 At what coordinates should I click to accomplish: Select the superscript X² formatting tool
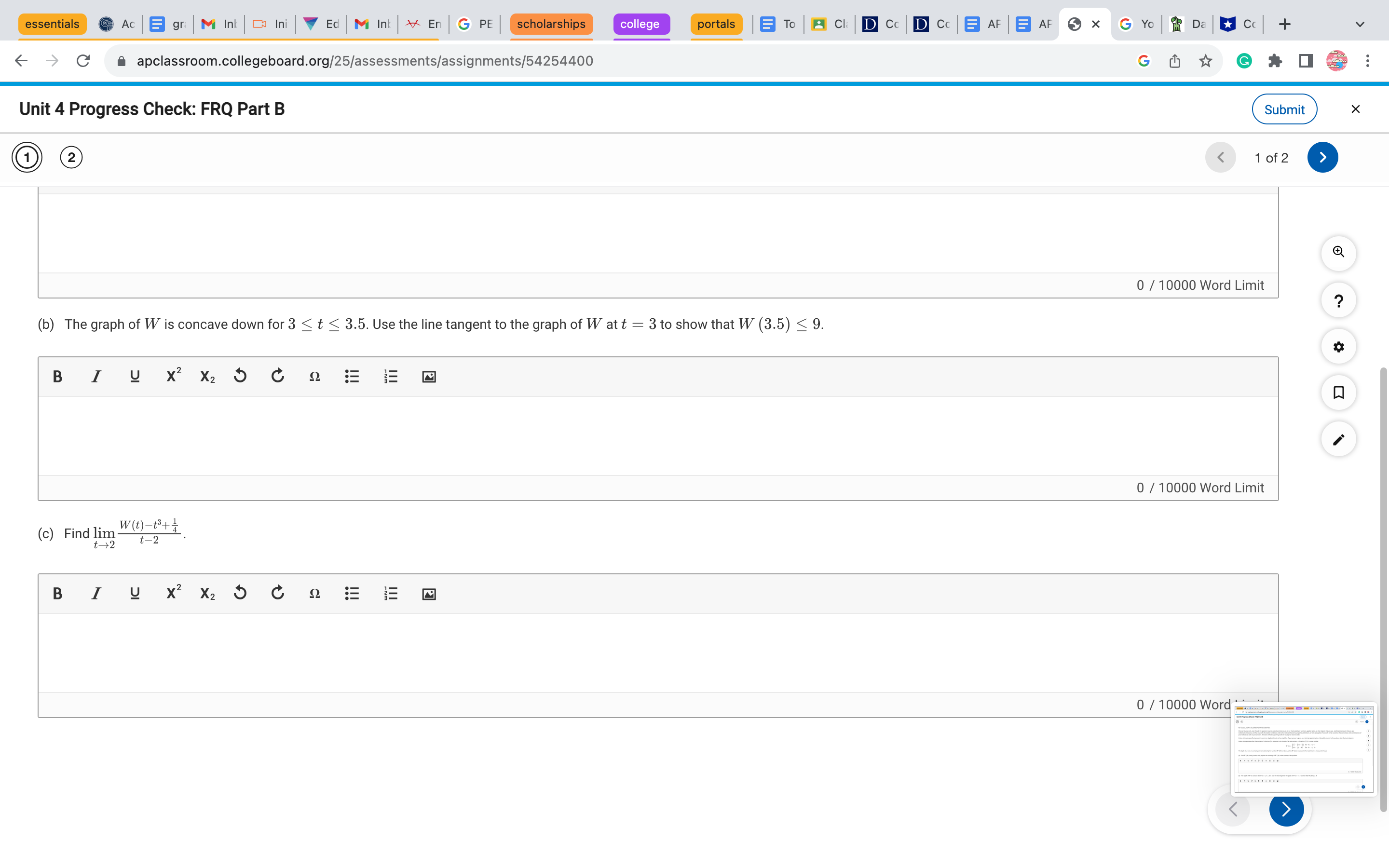[x=172, y=376]
